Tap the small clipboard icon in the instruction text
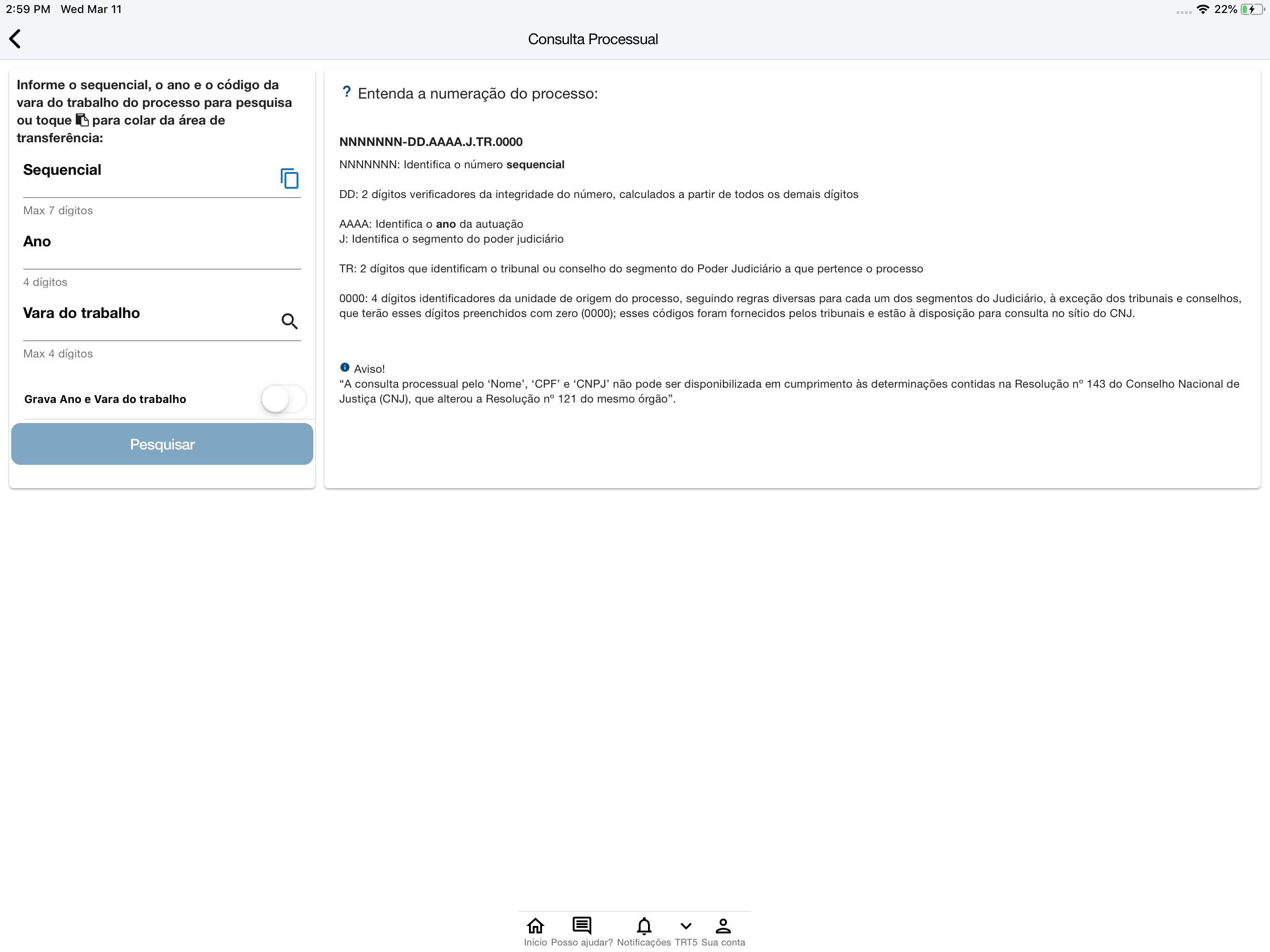The image size is (1270, 952). coord(82,120)
